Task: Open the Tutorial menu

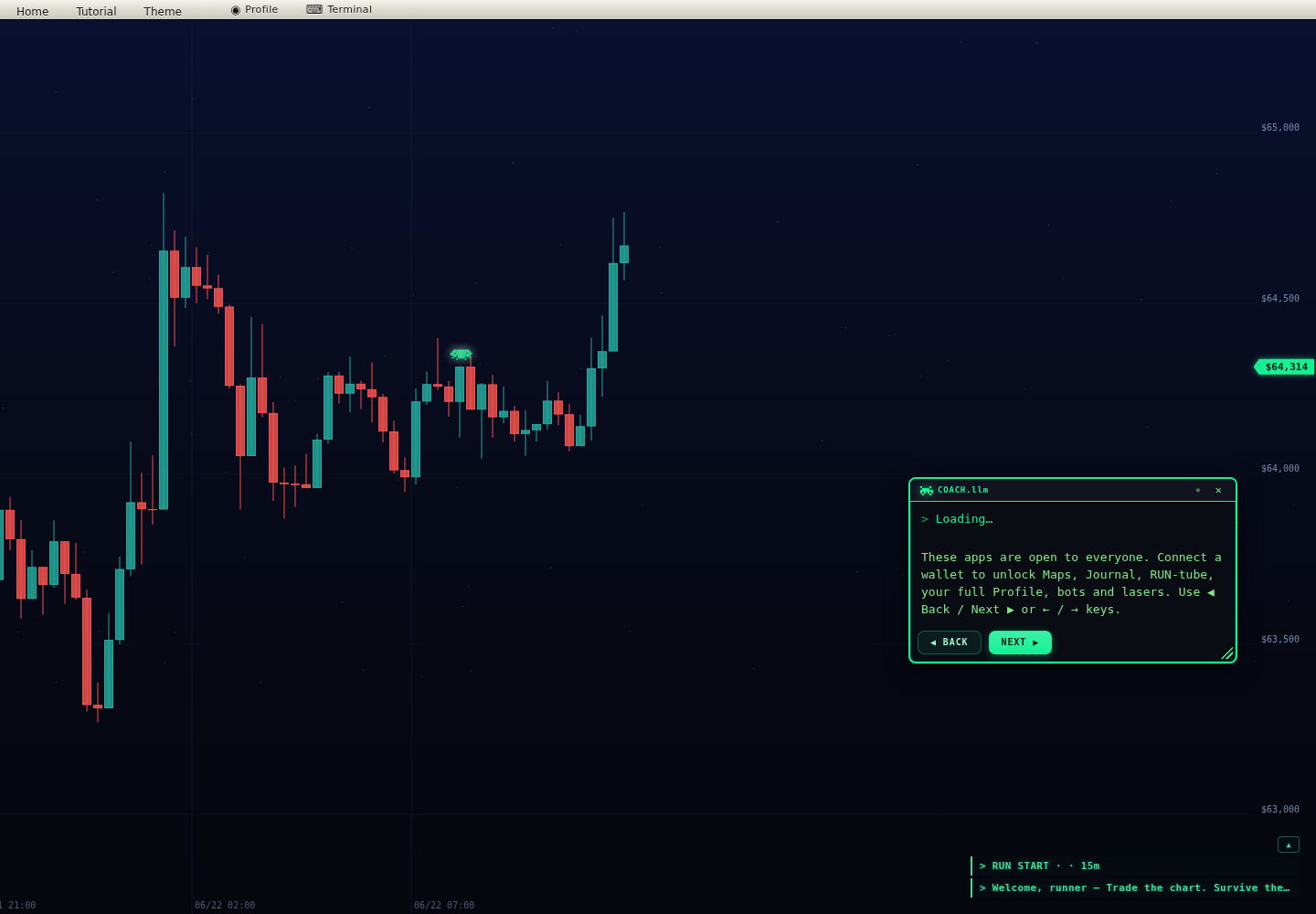Action: pyautogui.click(x=96, y=11)
